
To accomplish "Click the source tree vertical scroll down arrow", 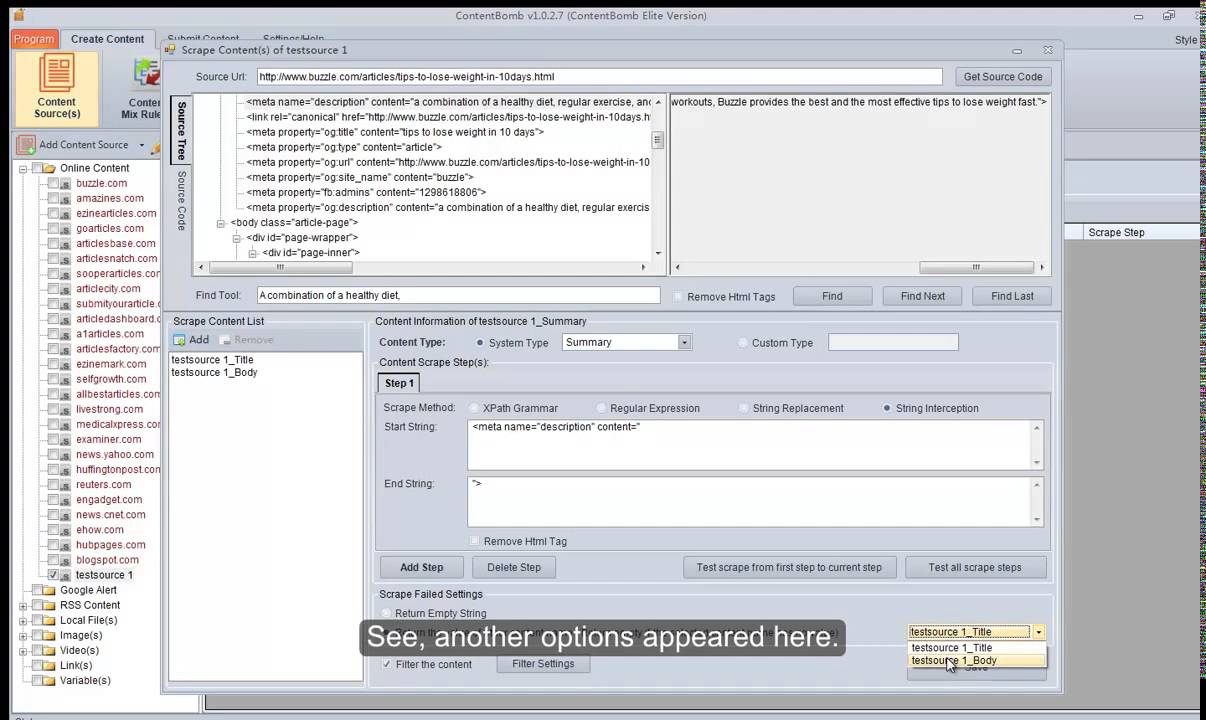I will pyautogui.click(x=658, y=253).
